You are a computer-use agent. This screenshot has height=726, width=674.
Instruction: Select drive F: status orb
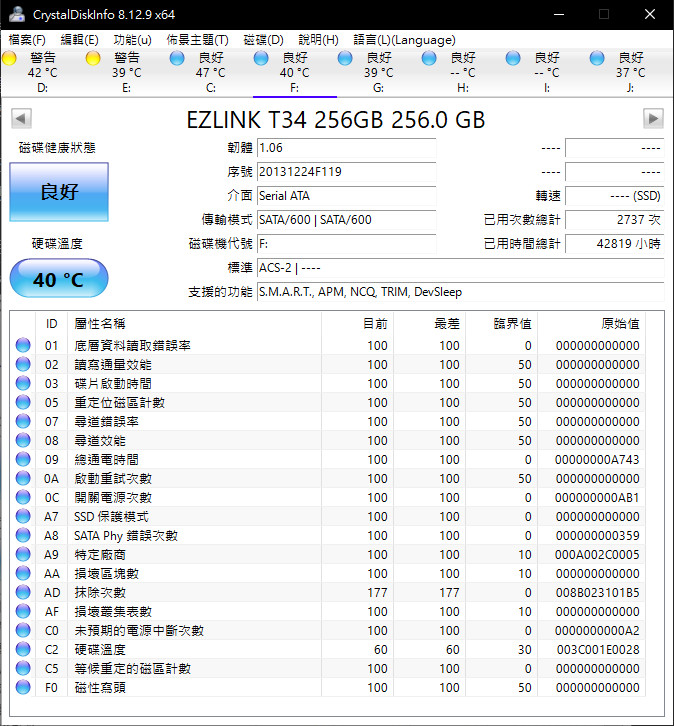tap(261, 58)
